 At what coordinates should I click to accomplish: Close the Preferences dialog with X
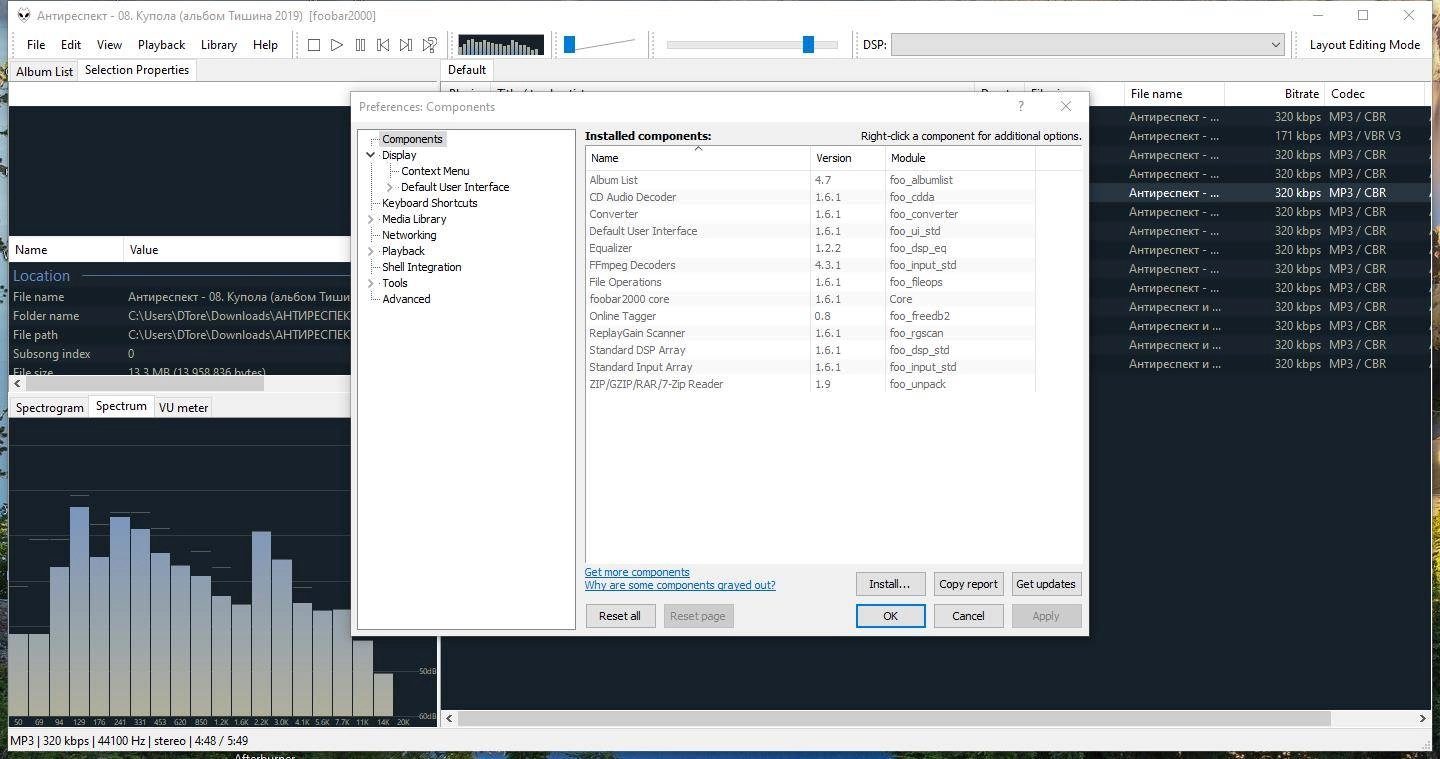click(x=1065, y=106)
